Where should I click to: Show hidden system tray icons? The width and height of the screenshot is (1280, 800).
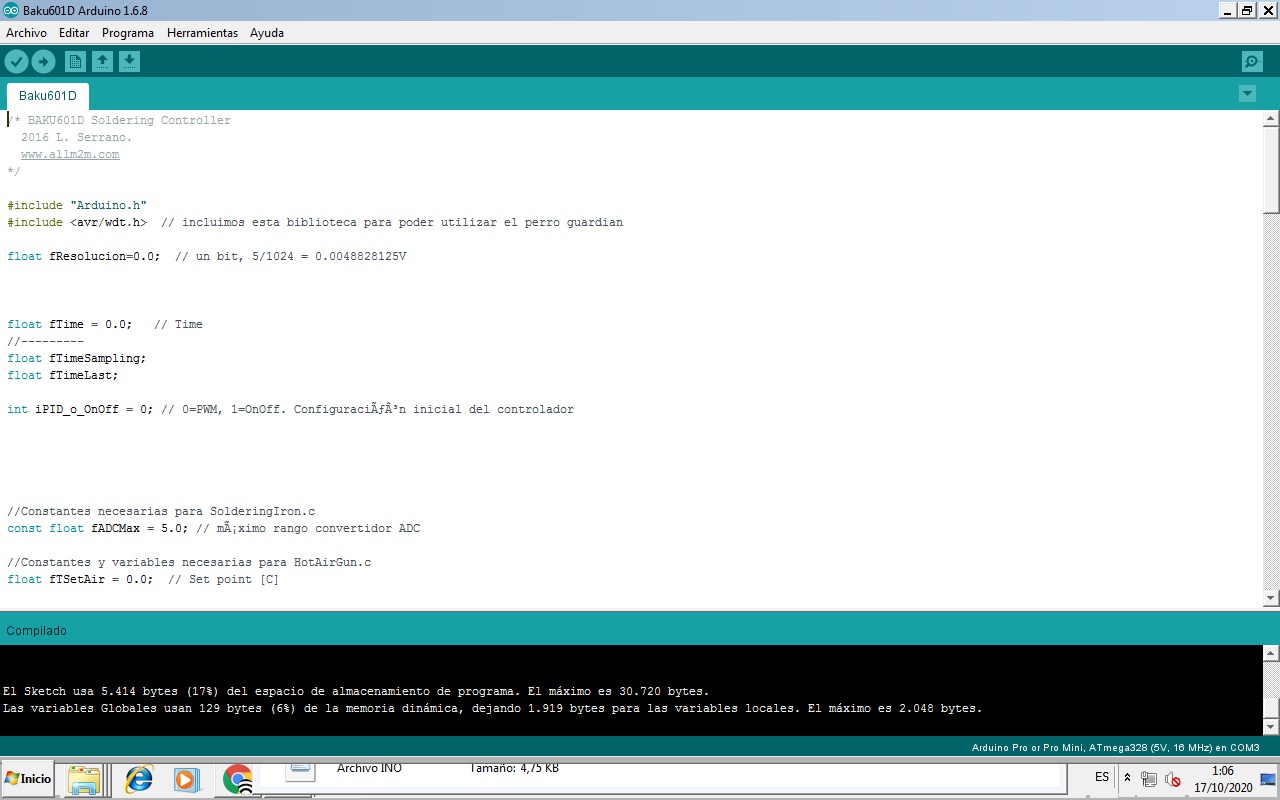click(x=1128, y=778)
